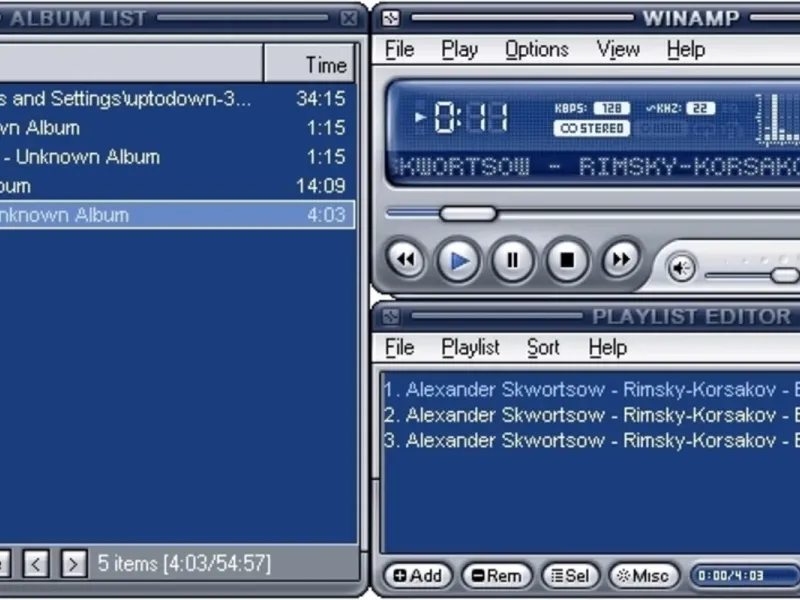Open the Winamp Play menu
The width and height of the screenshot is (800, 600).
click(x=460, y=50)
